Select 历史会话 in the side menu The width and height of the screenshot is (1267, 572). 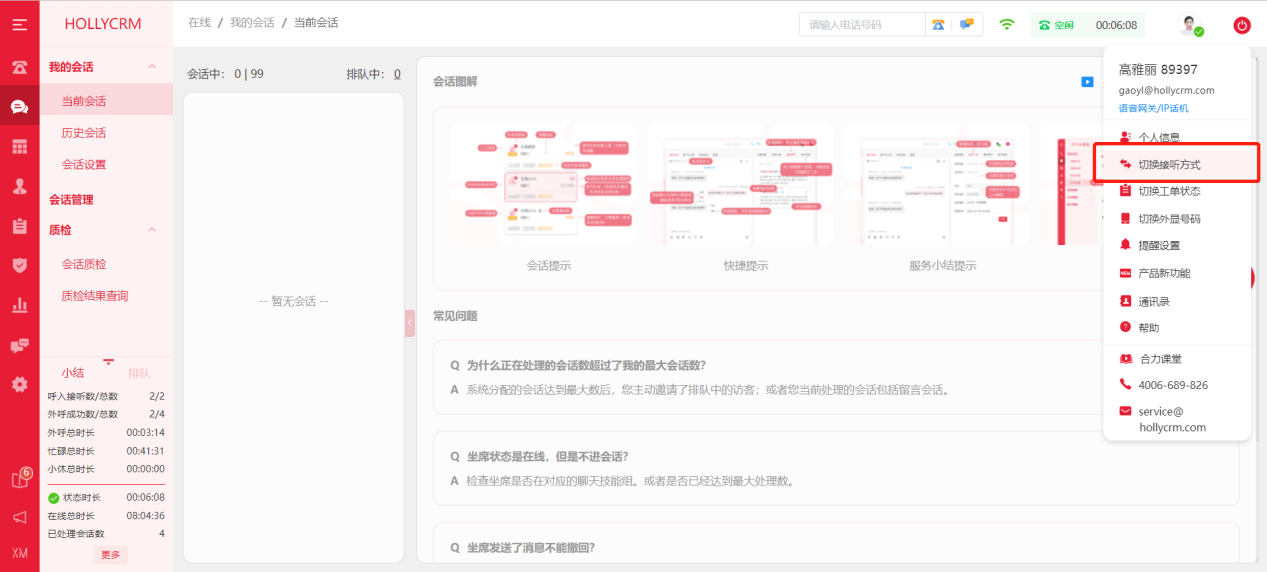tap(84, 133)
